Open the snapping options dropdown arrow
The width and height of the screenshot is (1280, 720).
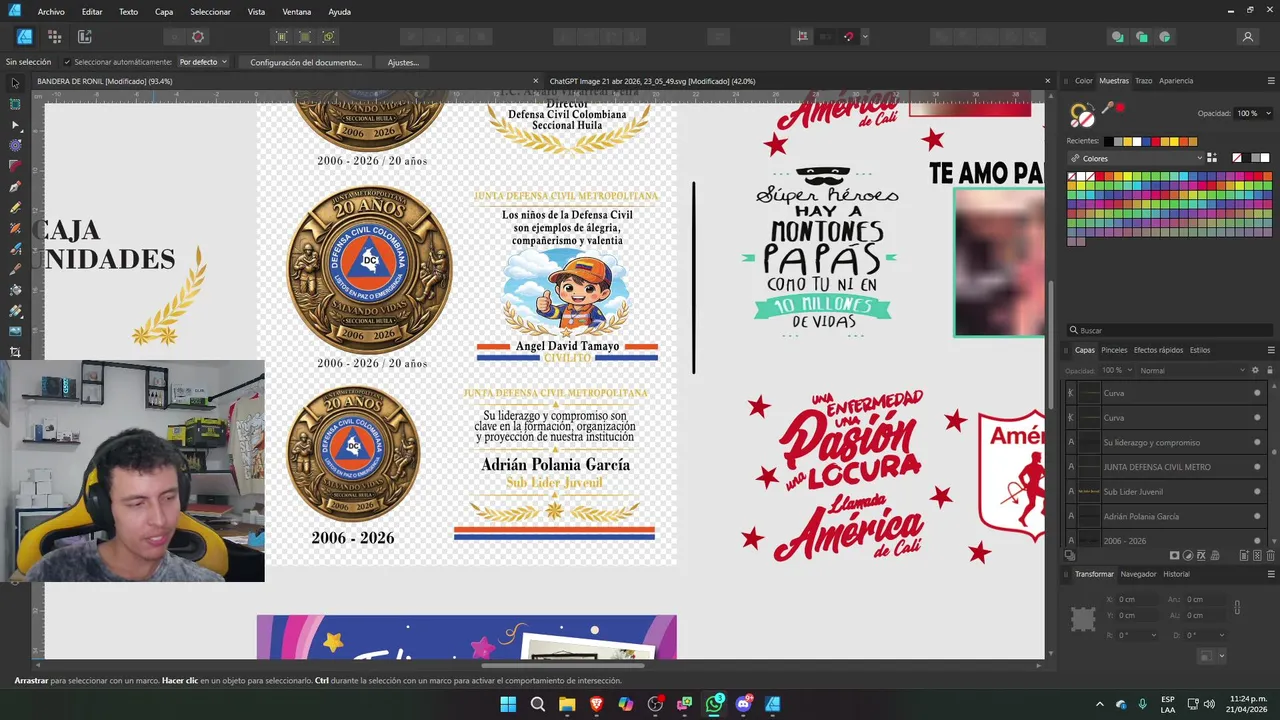click(865, 37)
